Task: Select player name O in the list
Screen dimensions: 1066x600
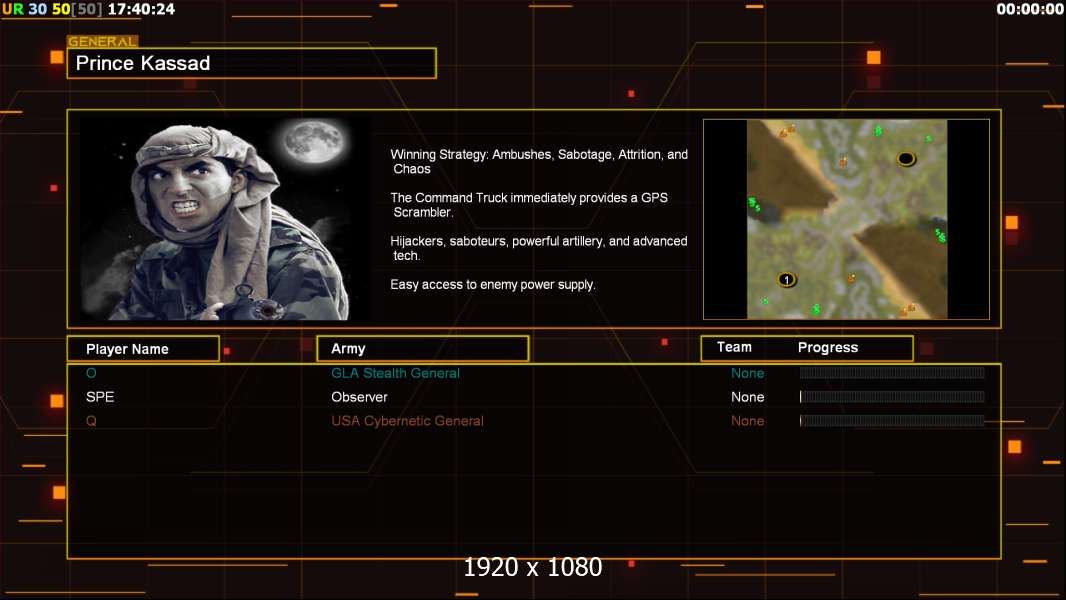Action: (91, 373)
